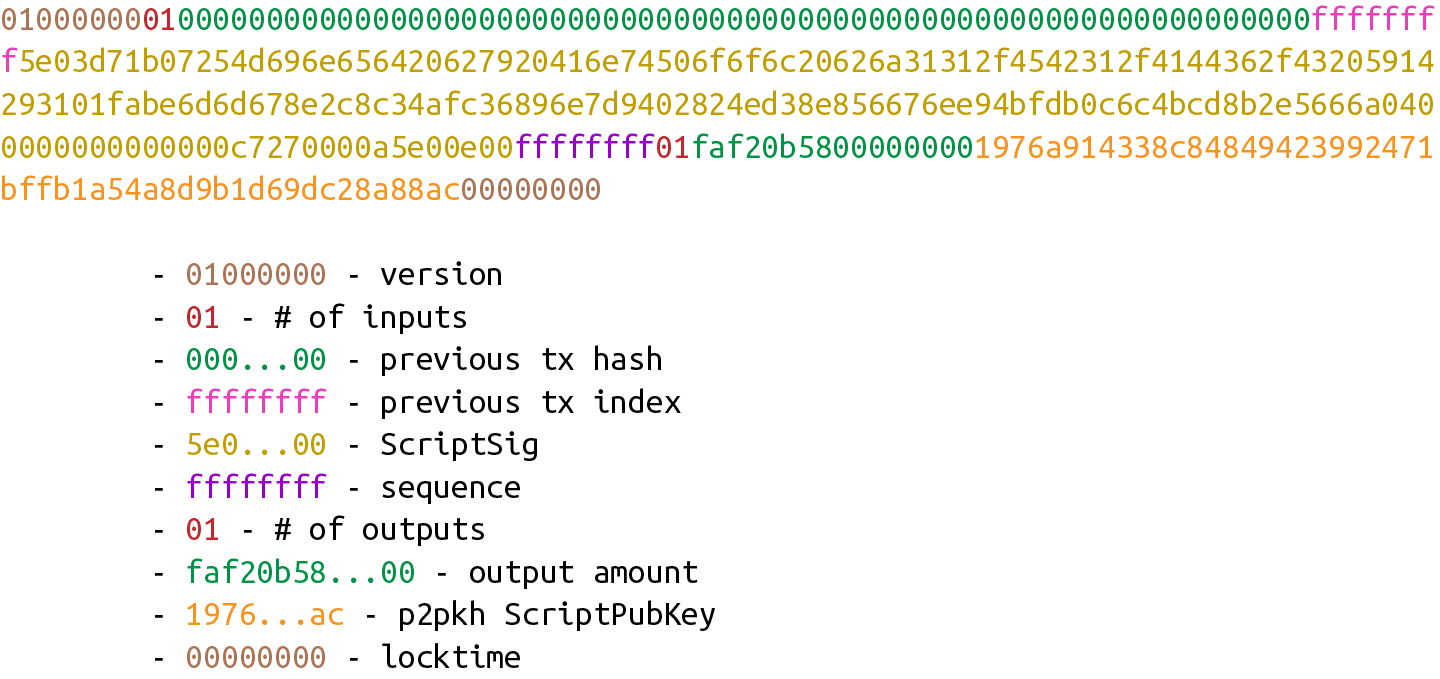Click the pink ffffffff legend code
Screen dimensions: 1440x679
pos(255,403)
